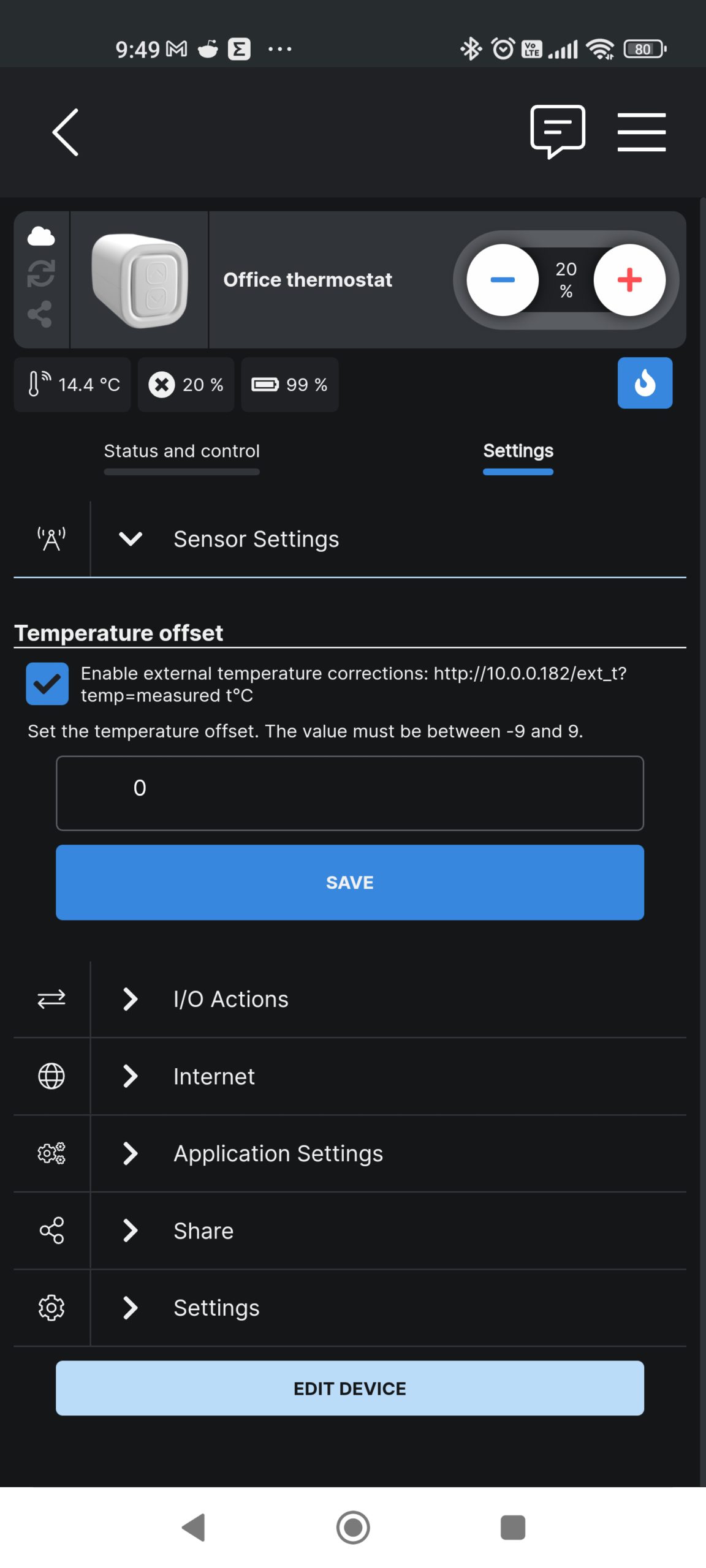Select the Settings tab
This screenshot has height=1568, width=706.
point(518,451)
